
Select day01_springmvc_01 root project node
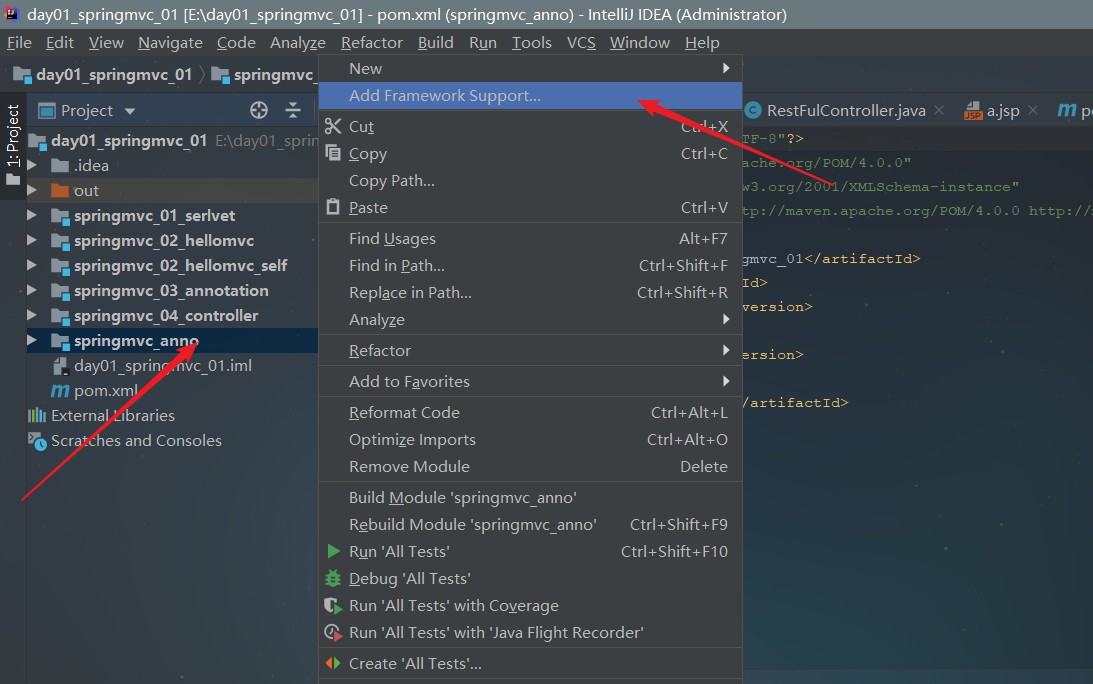[129, 140]
